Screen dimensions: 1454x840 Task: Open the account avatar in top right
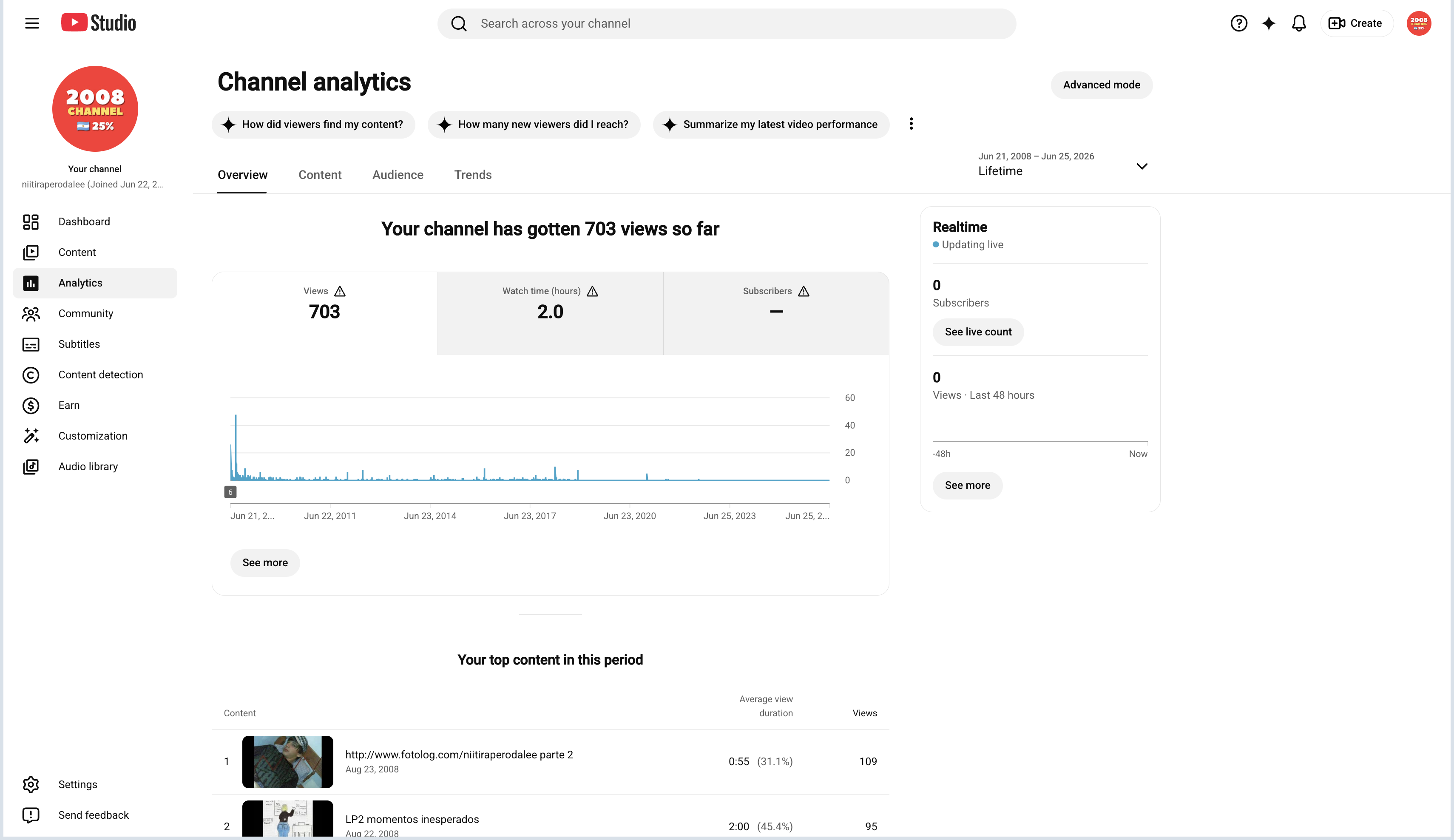click(1419, 23)
